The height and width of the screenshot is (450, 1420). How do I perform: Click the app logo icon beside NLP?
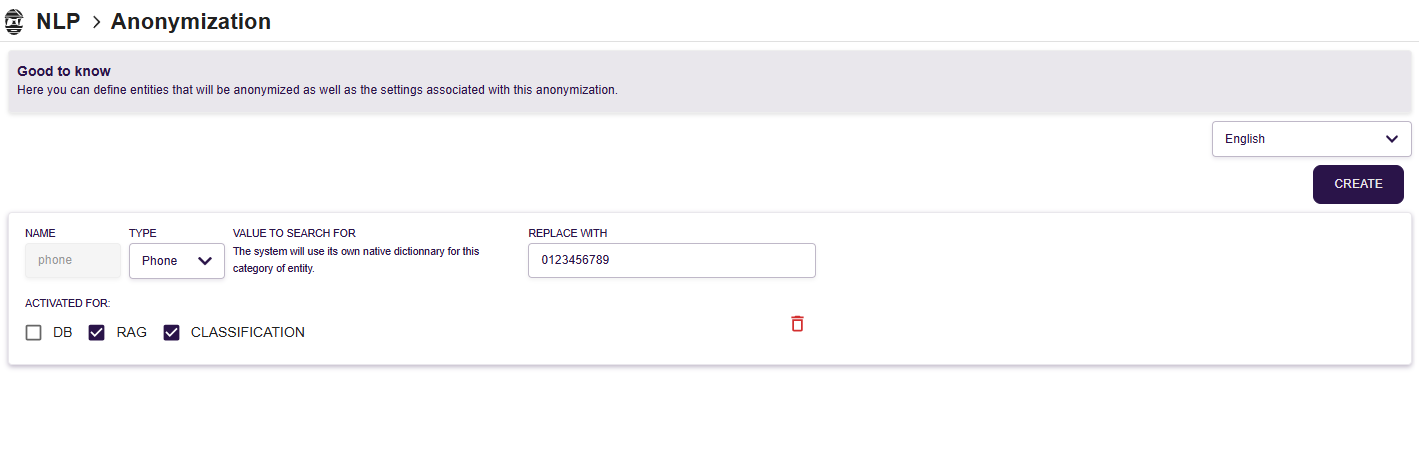point(15,21)
